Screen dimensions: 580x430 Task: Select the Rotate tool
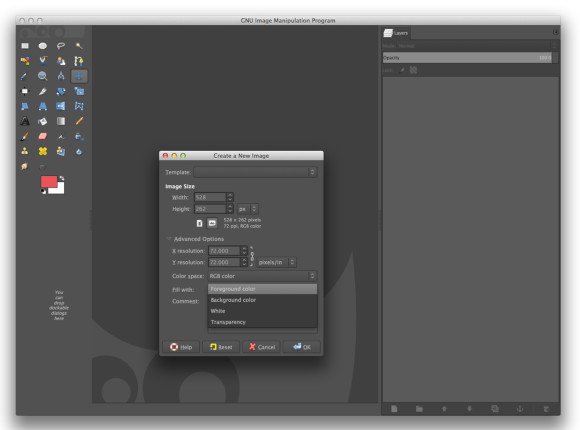(61, 91)
